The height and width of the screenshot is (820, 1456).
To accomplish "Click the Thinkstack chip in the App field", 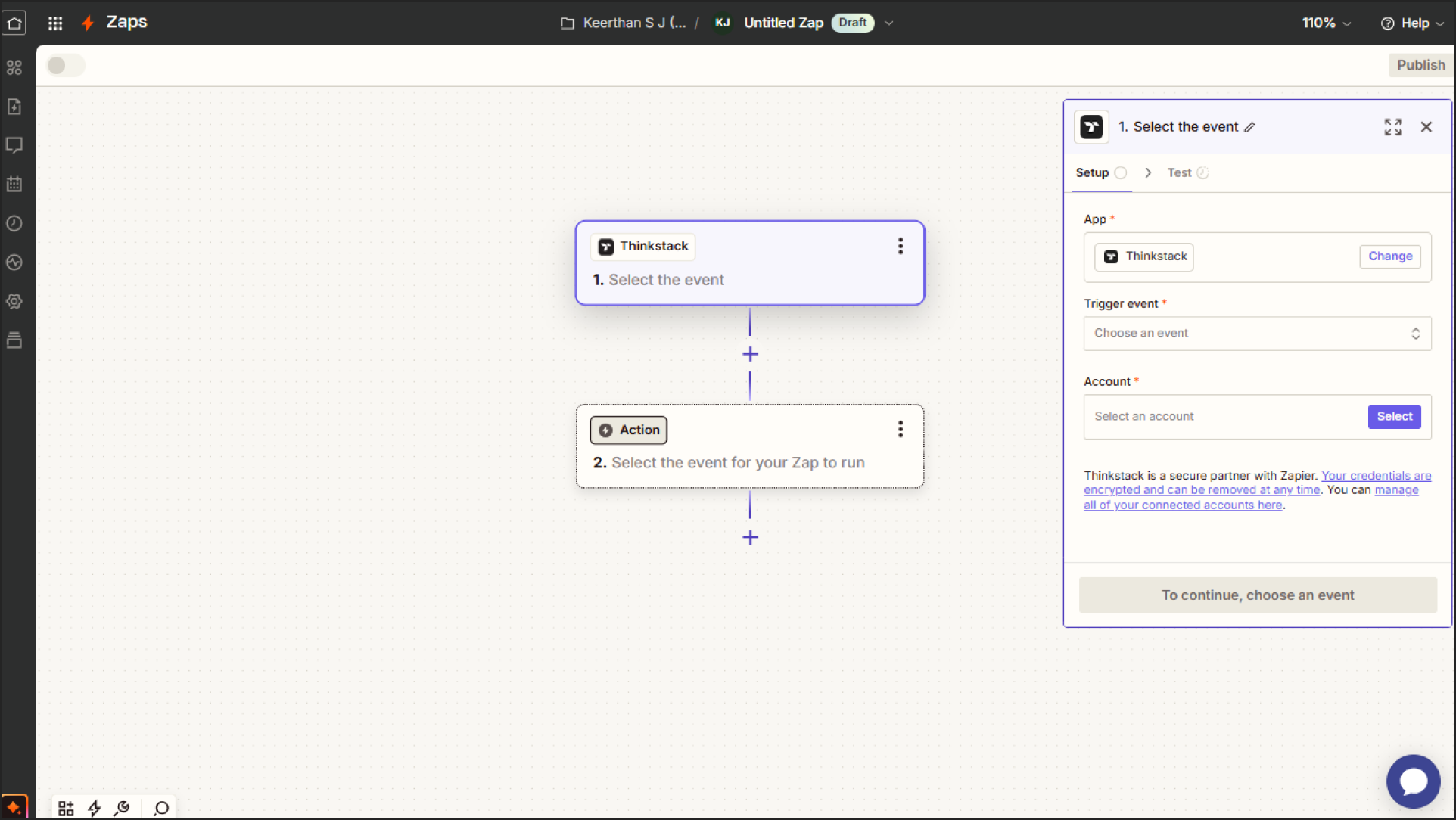I will [x=1143, y=257].
